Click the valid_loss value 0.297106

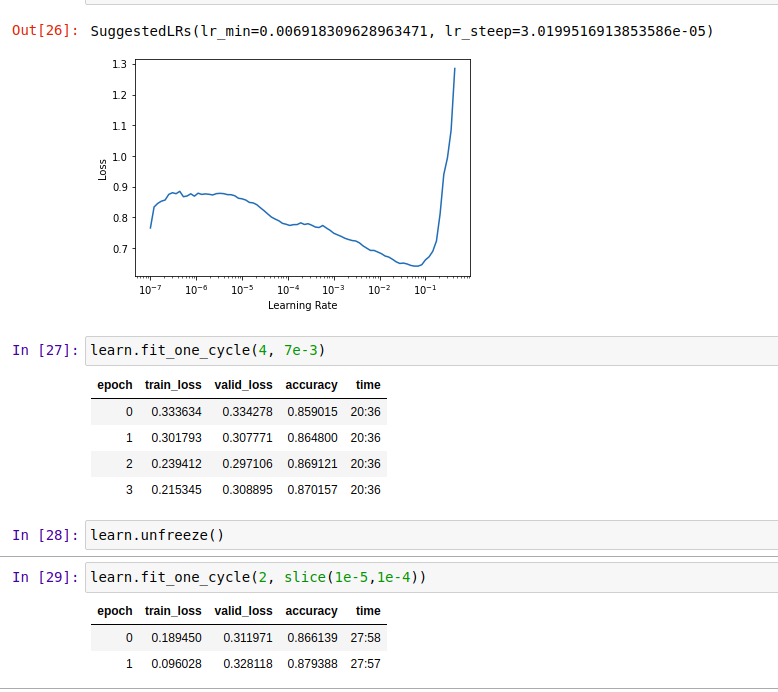pyautogui.click(x=242, y=464)
